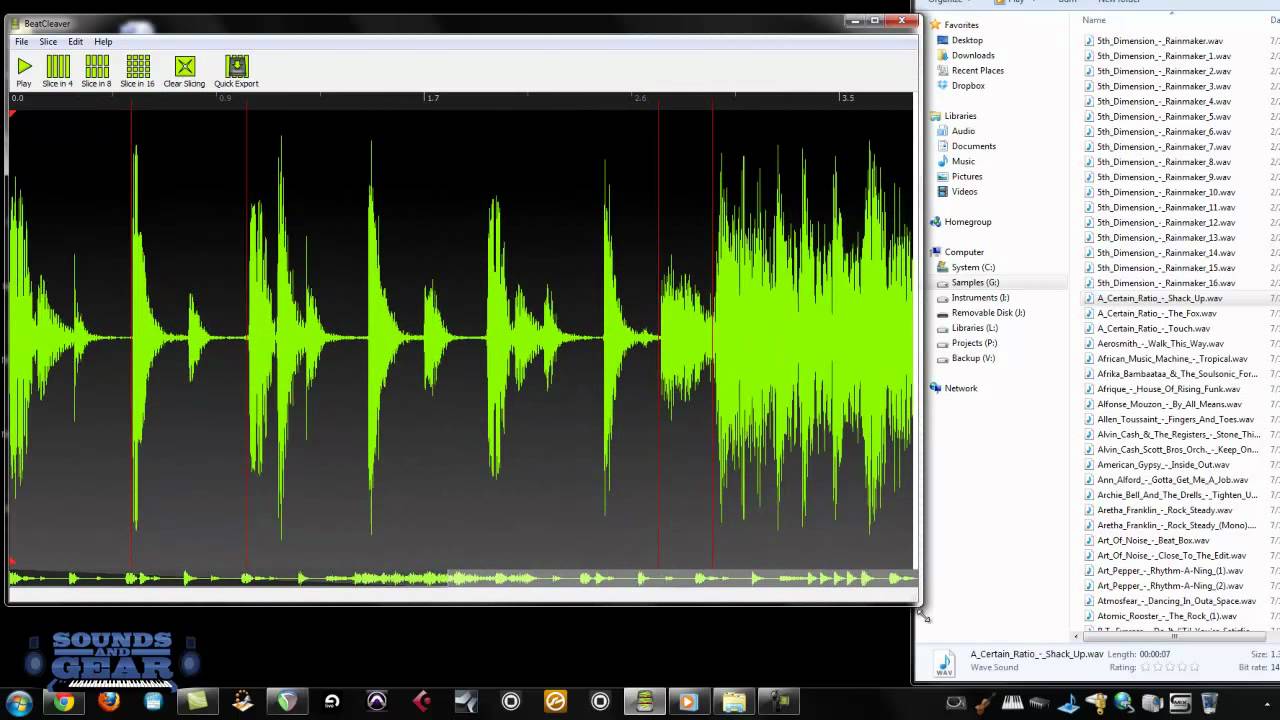Select Art_Of_Noise_-_Beat_Box.wav file
The height and width of the screenshot is (720, 1280).
coord(1153,540)
